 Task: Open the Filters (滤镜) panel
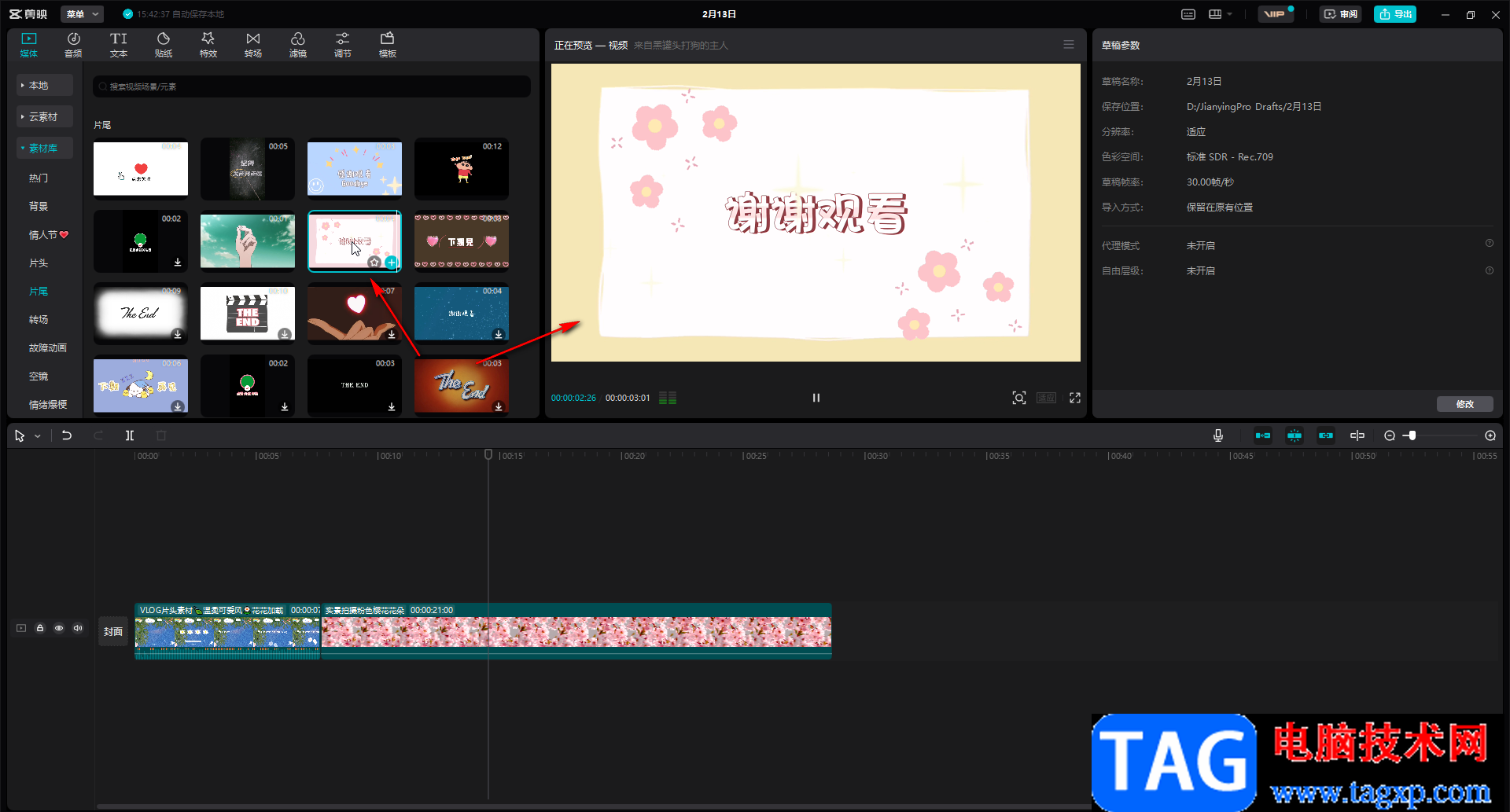(297, 45)
